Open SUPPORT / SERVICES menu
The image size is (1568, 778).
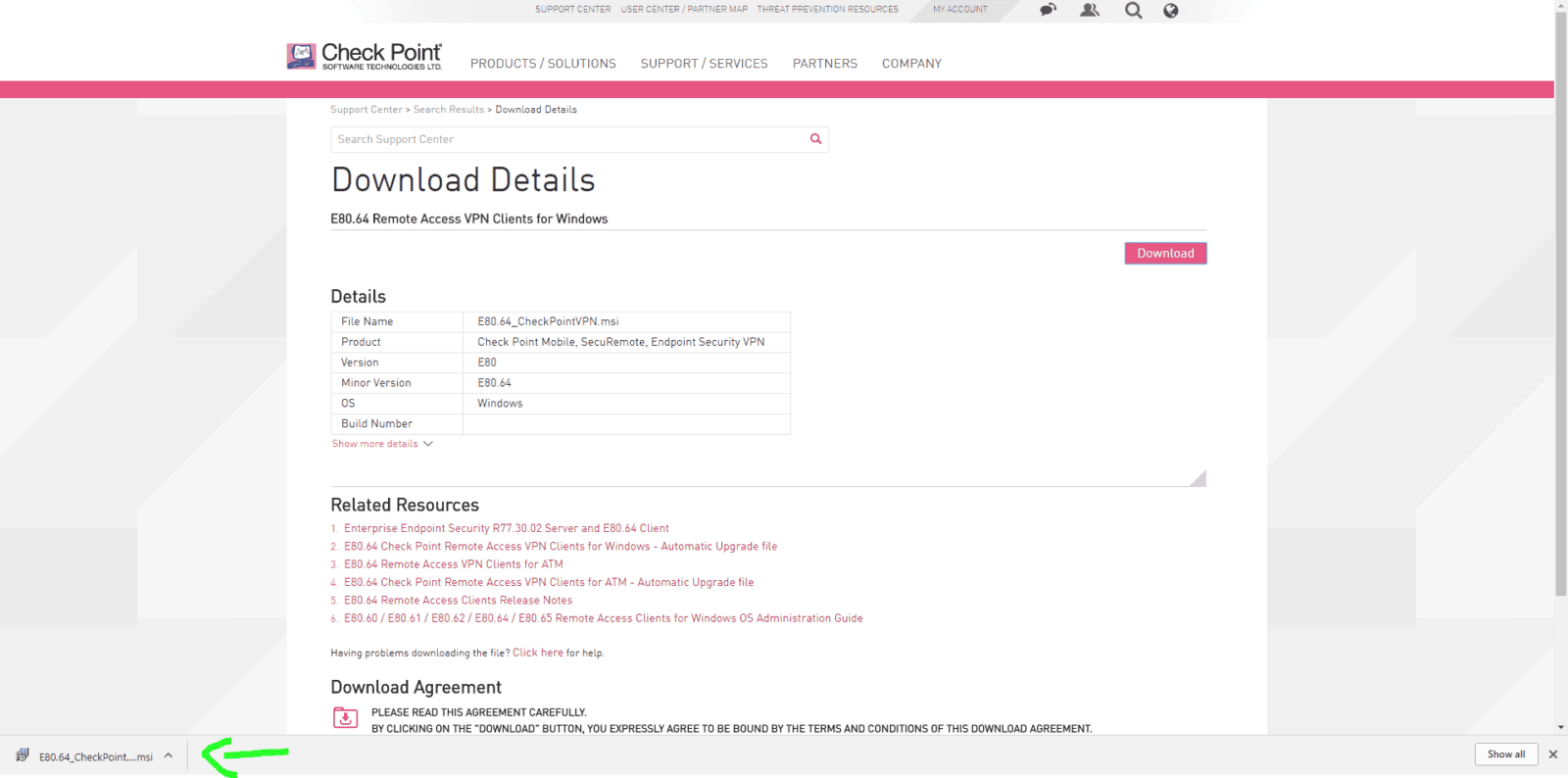704,64
